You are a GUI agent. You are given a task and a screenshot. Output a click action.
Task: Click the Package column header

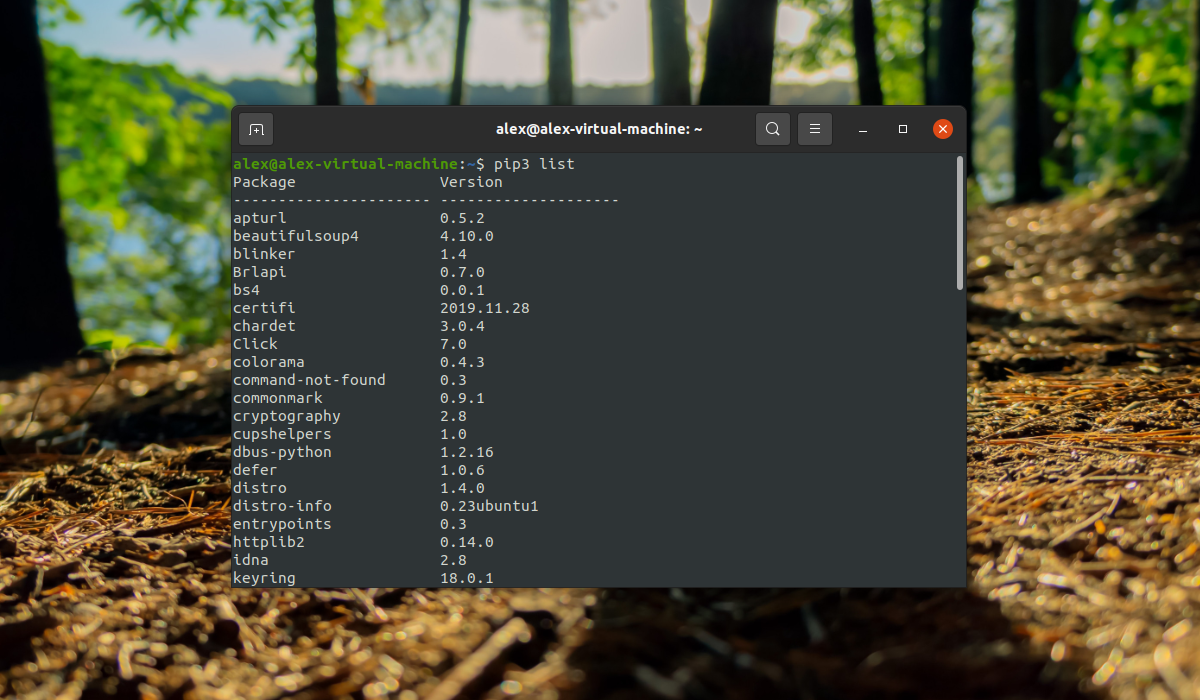click(264, 182)
